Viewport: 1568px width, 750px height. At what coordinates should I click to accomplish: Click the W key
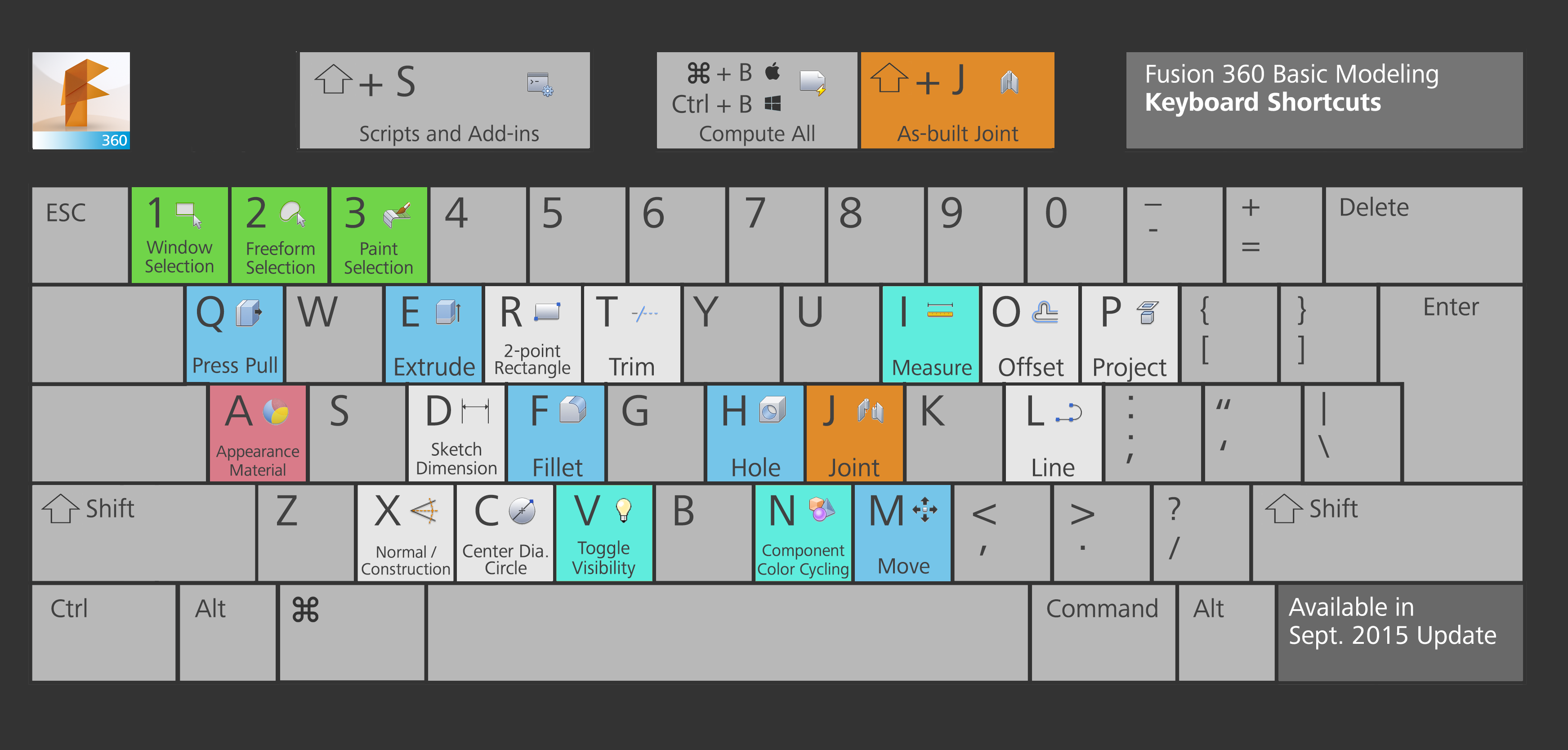click(x=334, y=334)
